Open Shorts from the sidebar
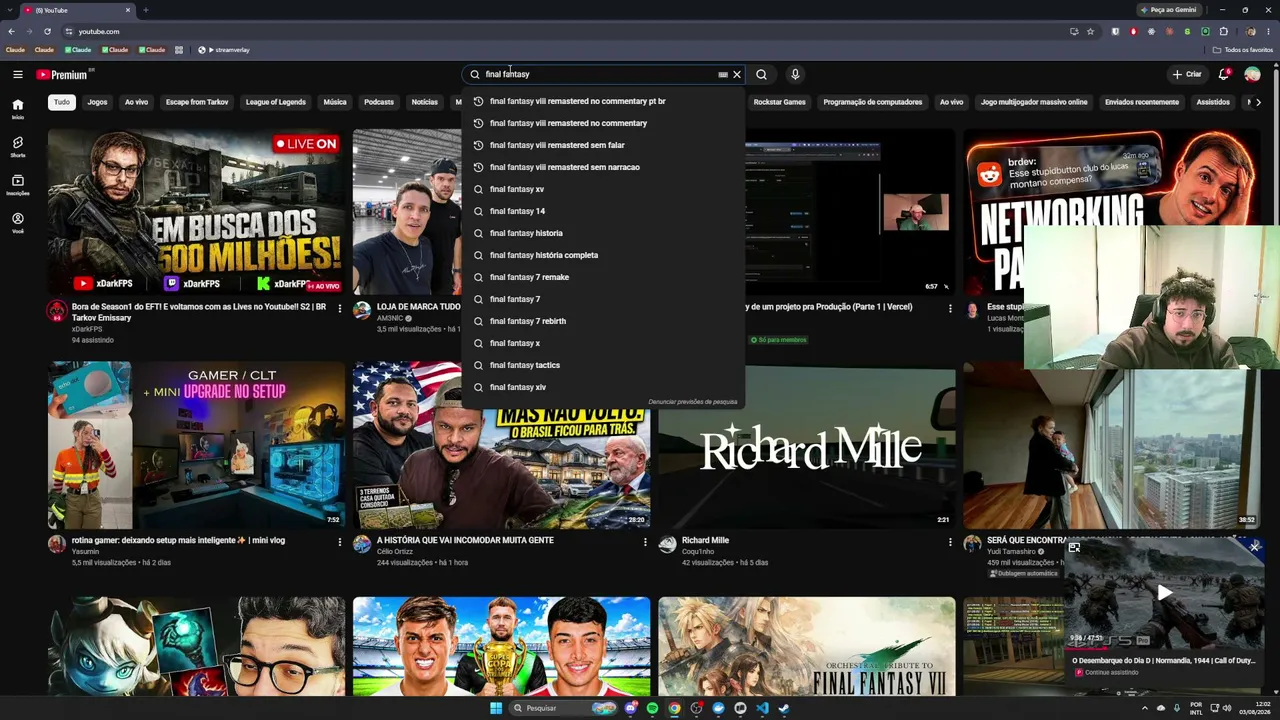Screen dimensions: 1280x720 pyautogui.click(x=18, y=147)
